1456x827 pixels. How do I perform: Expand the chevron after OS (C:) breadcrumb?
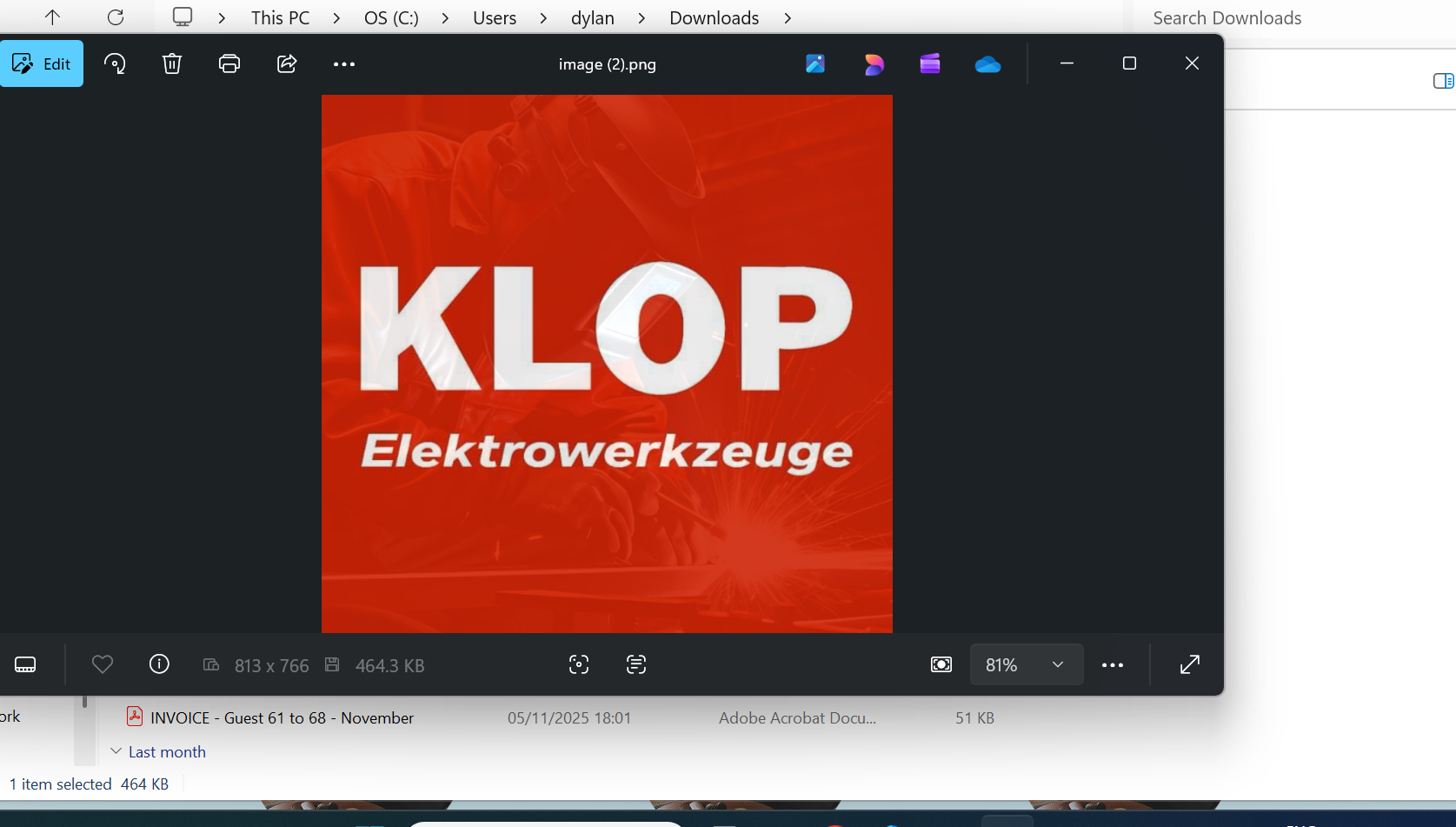tap(445, 18)
